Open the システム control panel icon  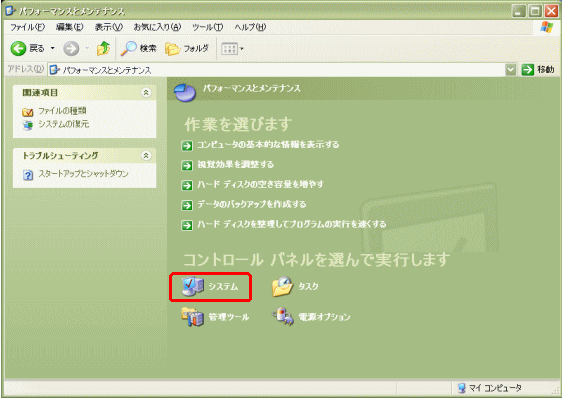coord(192,286)
